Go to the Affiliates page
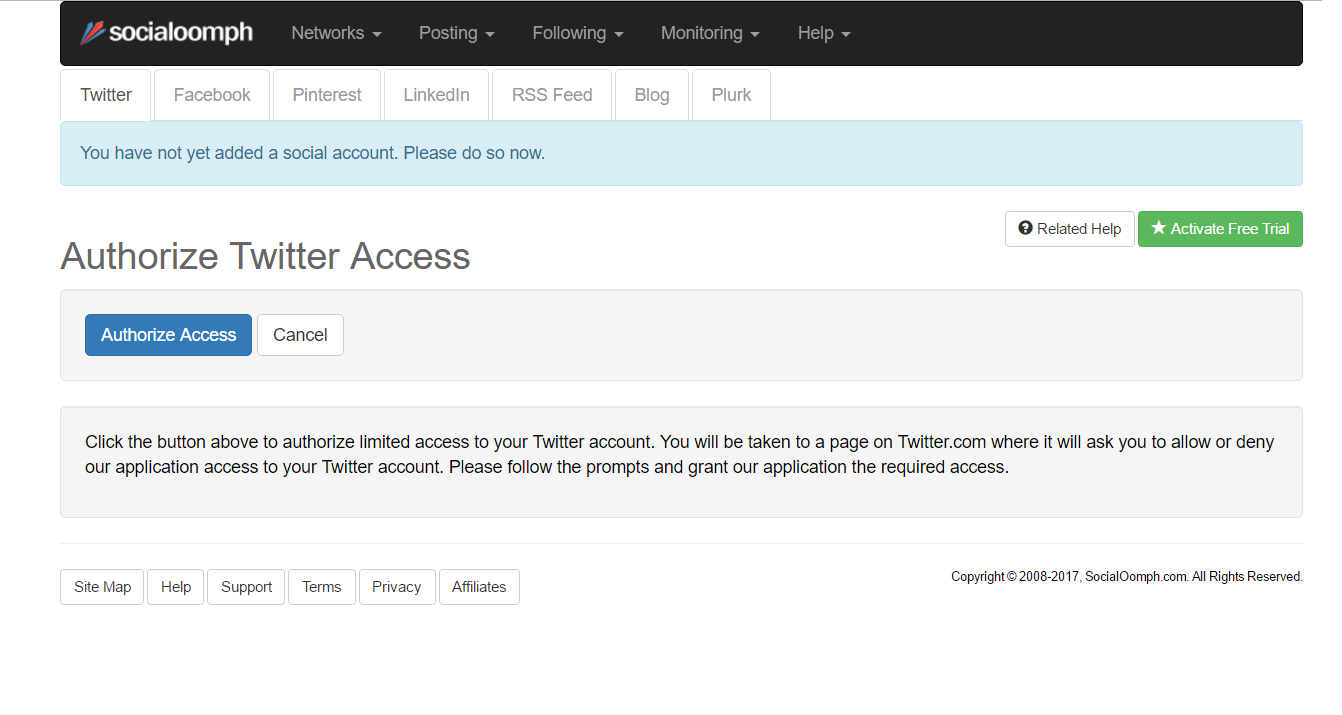Screen dimensions: 1342x715 (x=479, y=587)
